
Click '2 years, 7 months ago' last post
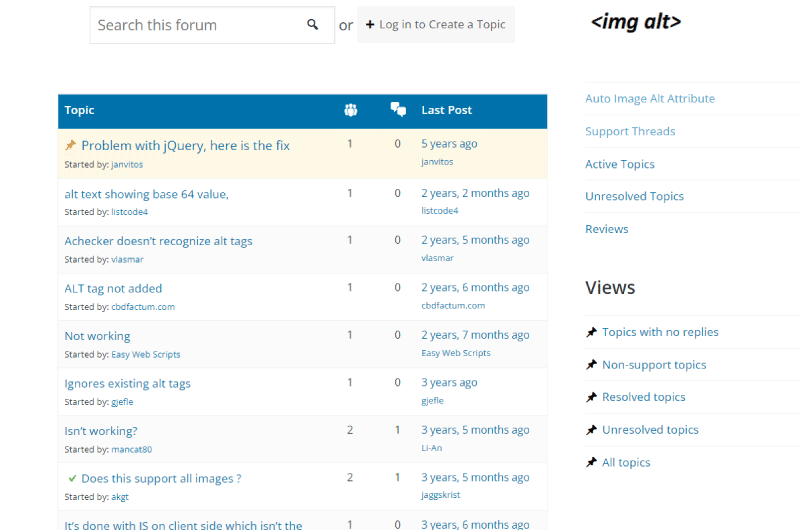click(476, 335)
